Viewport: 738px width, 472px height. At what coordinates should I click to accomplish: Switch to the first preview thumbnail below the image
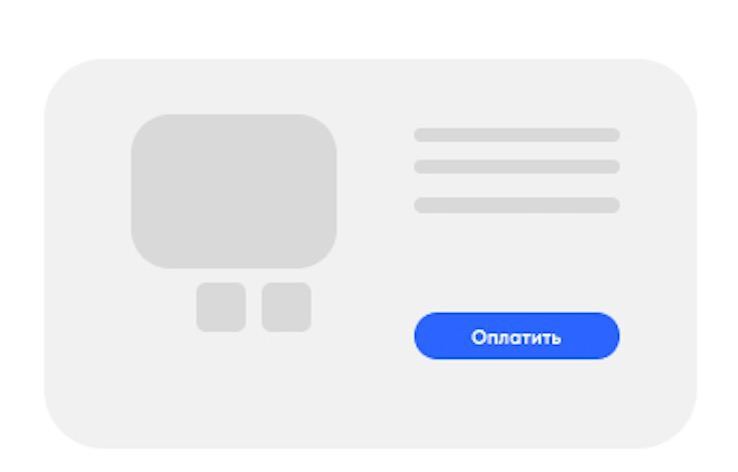click(x=221, y=307)
